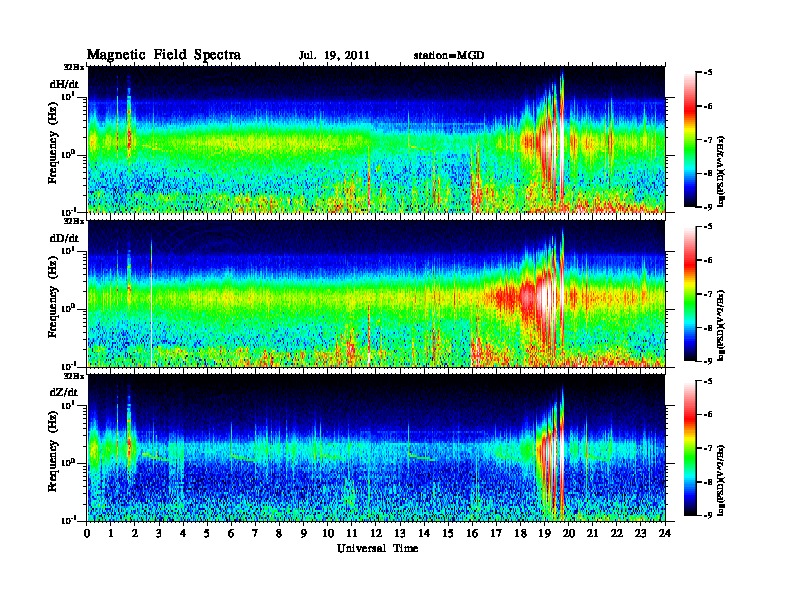The image size is (792, 612).
Task: Click hour tick label 19 on time axis
Action: pos(544,533)
